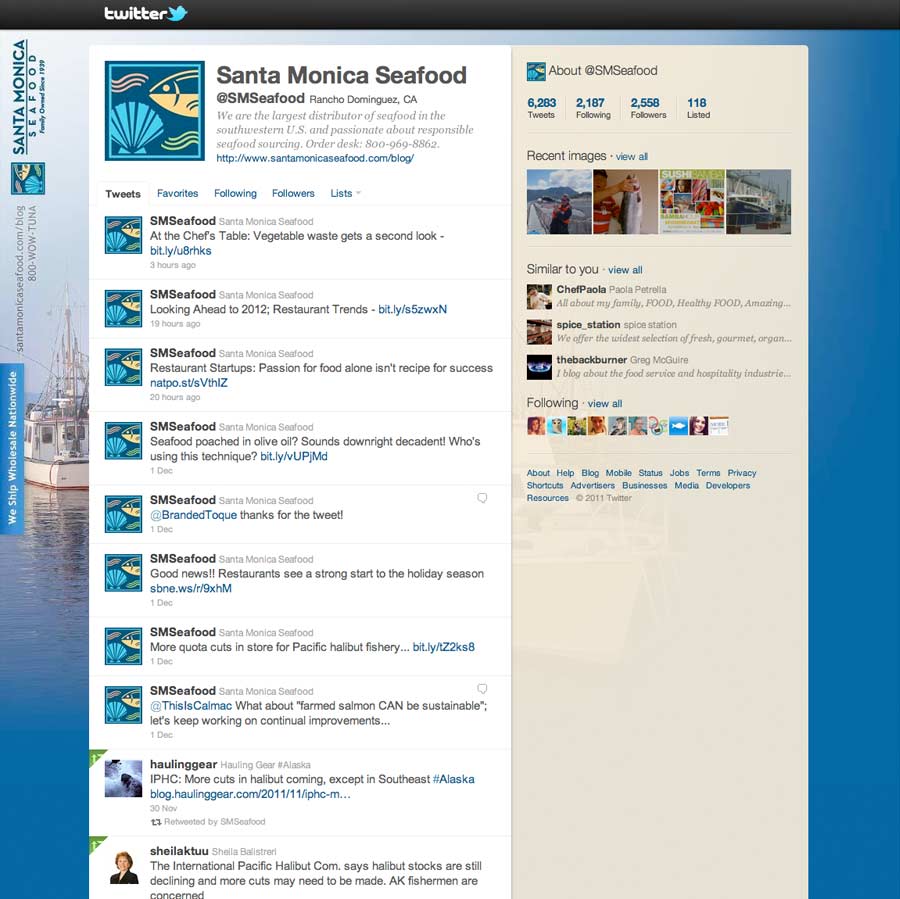
Task: Click Blog footer link
Action: point(590,473)
